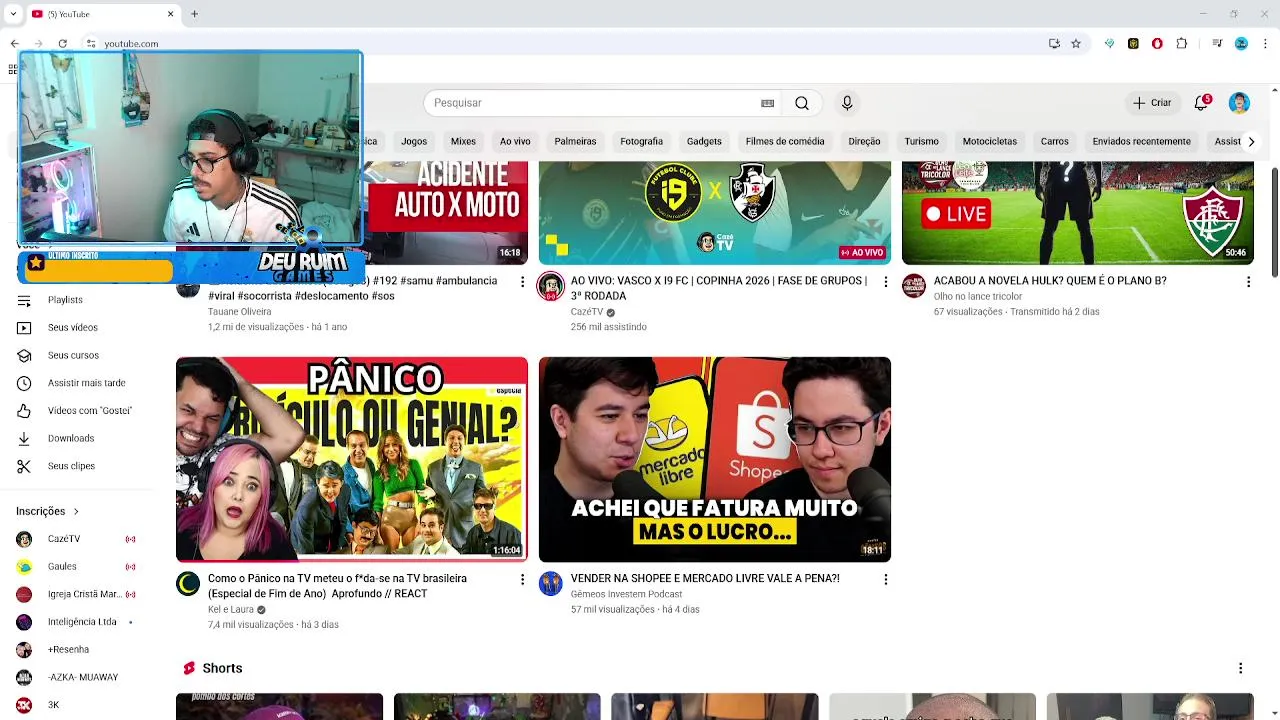
Task: Open Vídeos com "Gostei" list
Action: pyautogui.click(x=89, y=411)
